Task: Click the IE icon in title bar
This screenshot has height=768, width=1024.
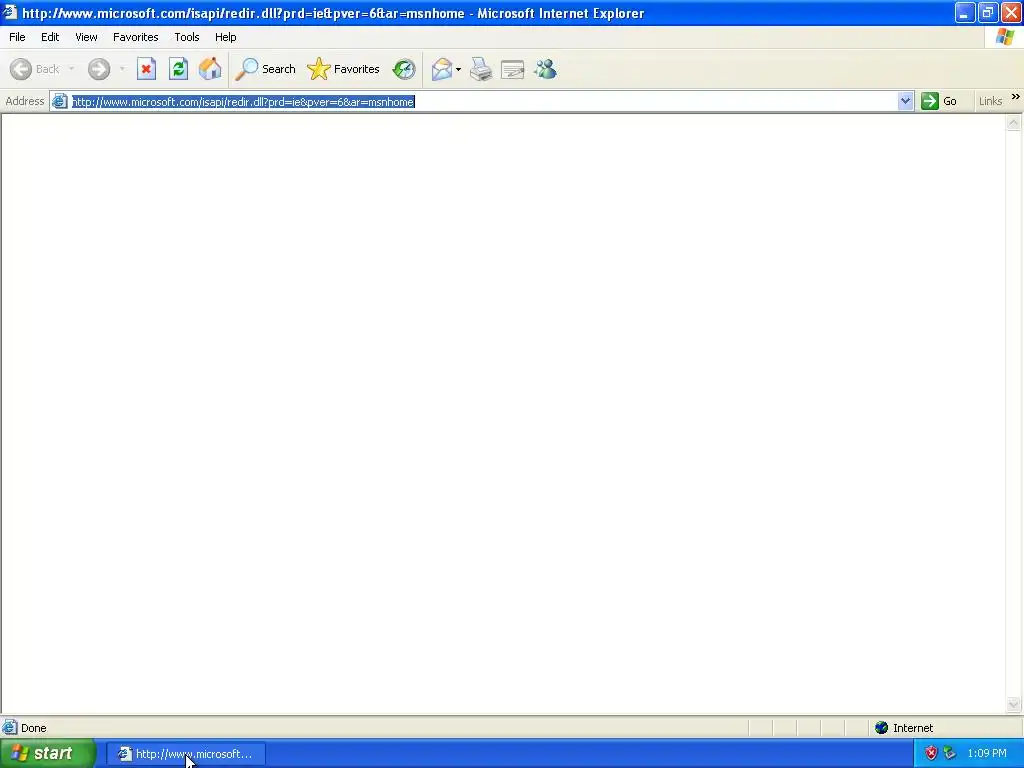Action: point(10,12)
